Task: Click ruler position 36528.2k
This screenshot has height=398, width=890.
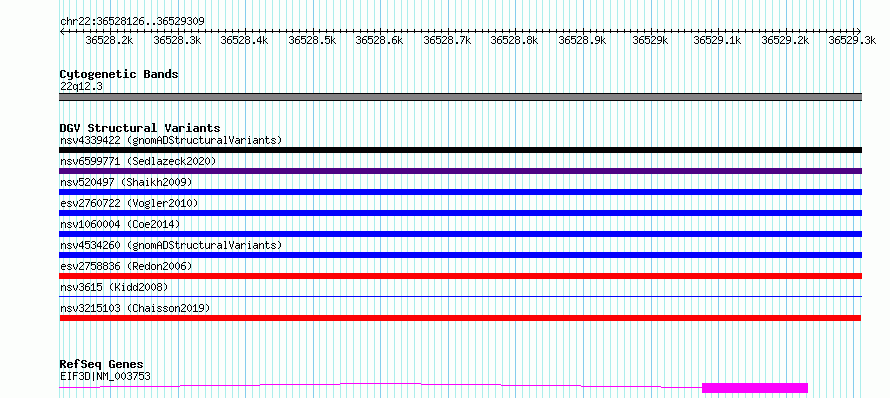Action: (x=109, y=40)
